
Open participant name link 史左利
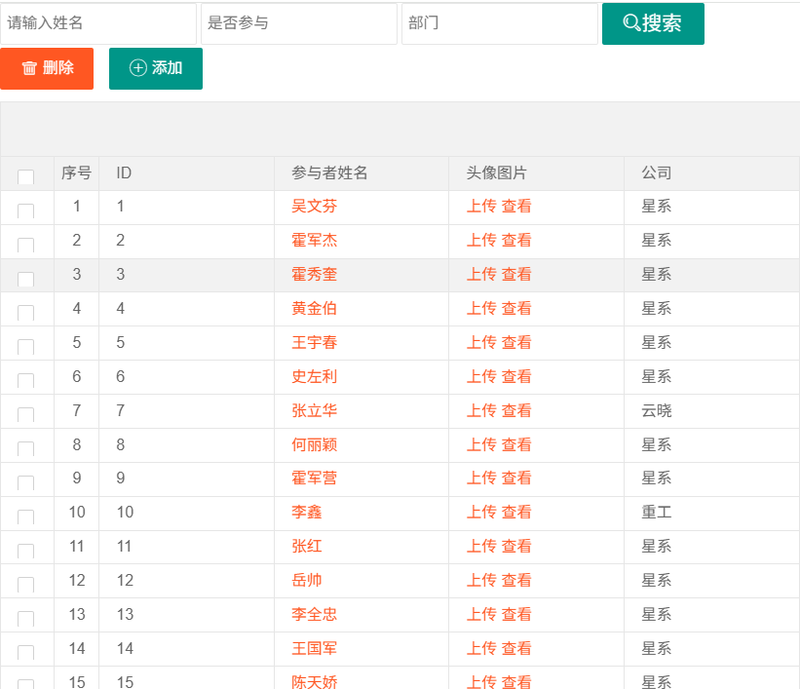click(314, 377)
